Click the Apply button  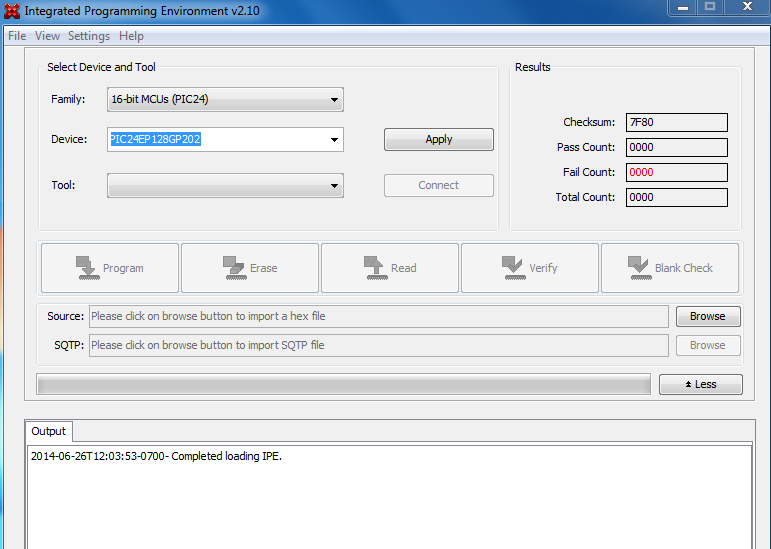[439, 140]
